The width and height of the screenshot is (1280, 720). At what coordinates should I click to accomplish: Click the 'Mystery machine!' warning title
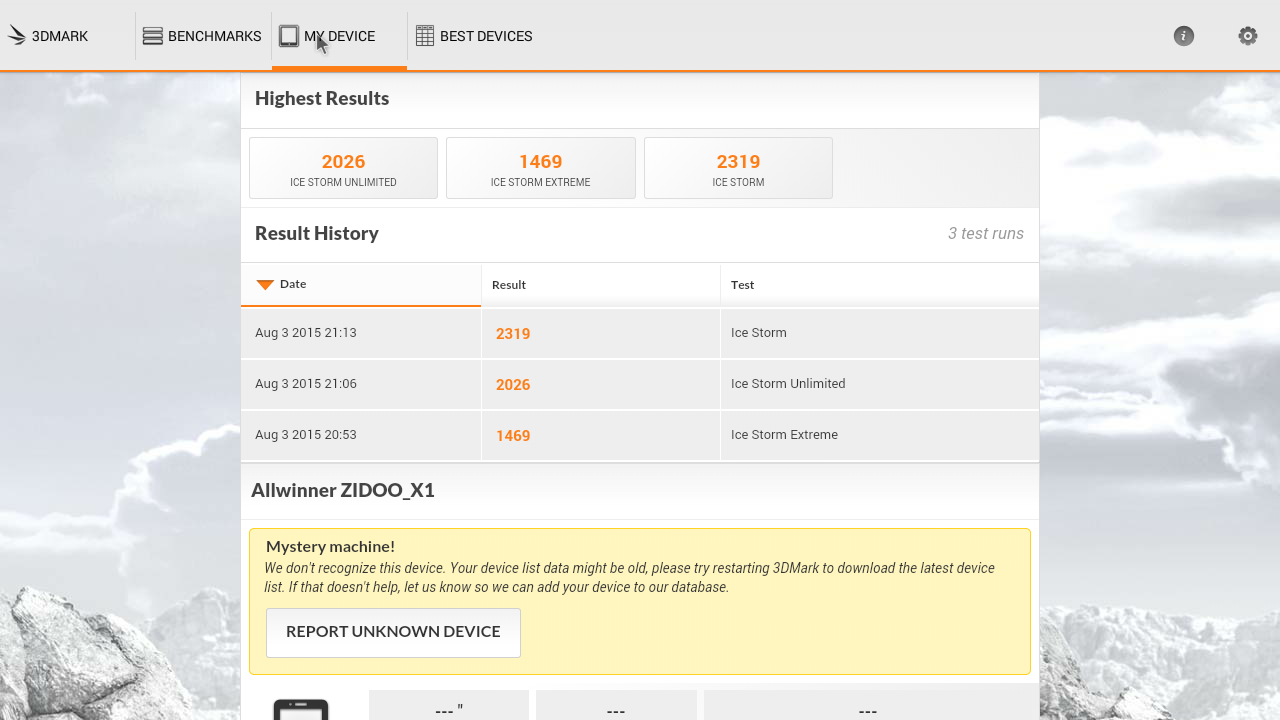pos(330,546)
